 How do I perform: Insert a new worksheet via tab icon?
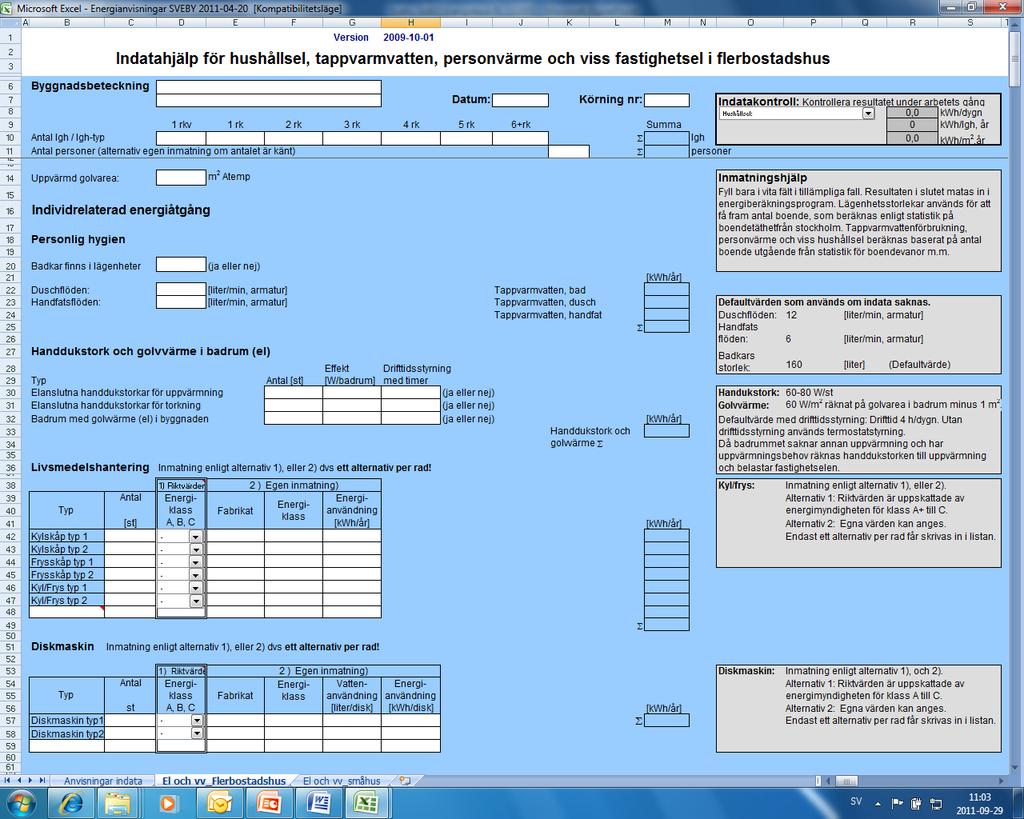(405, 780)
